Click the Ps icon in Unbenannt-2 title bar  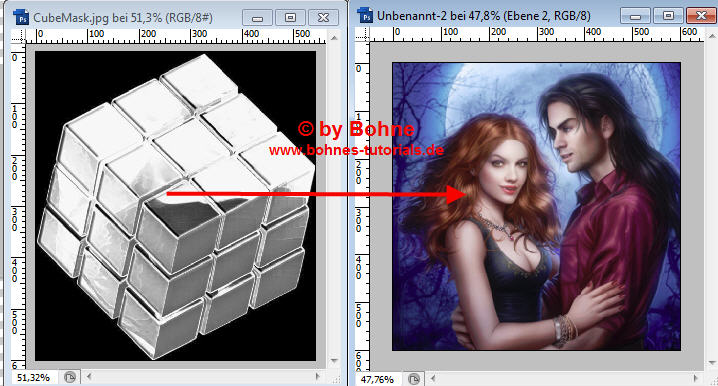pos(365,16)
